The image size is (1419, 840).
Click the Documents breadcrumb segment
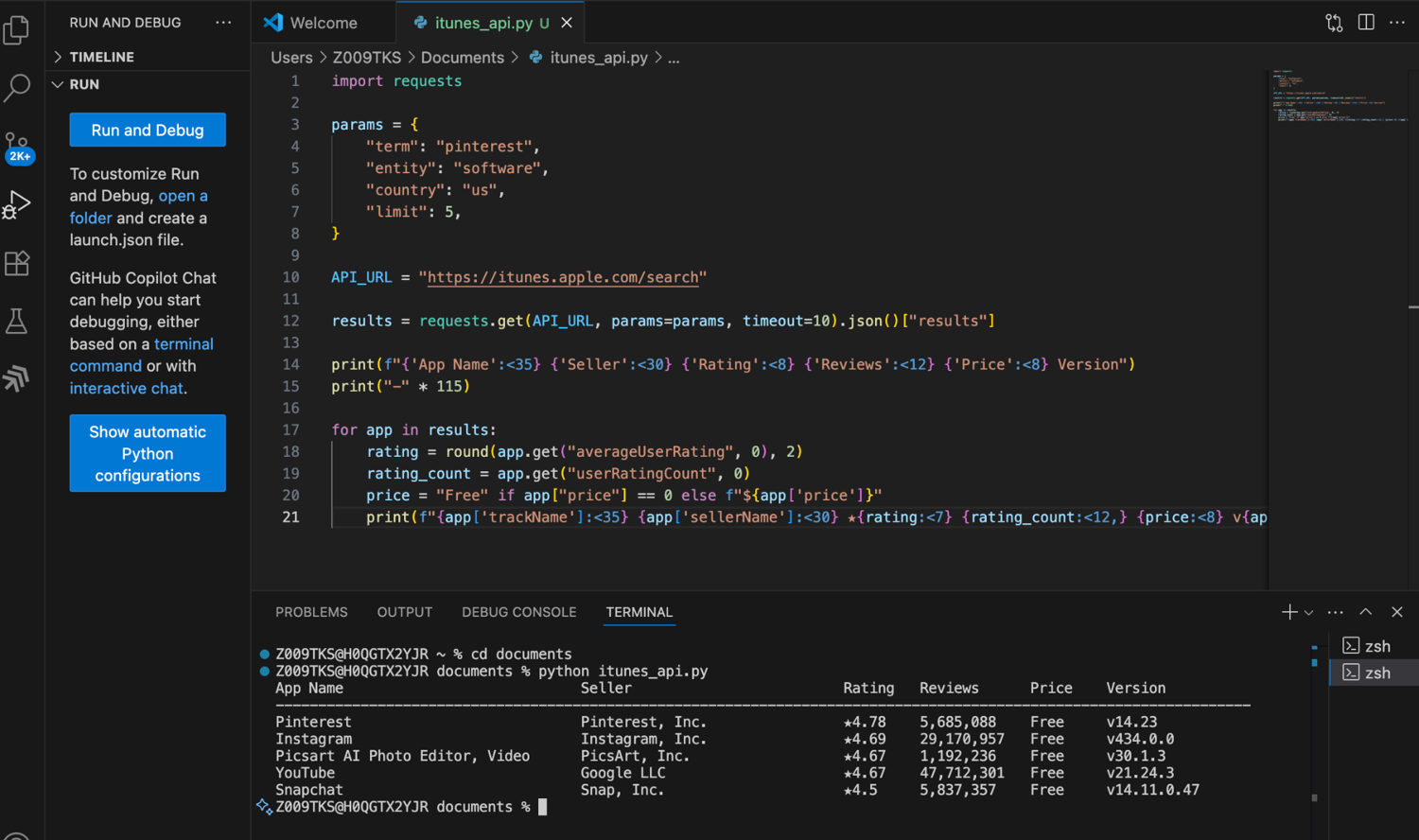463,58
